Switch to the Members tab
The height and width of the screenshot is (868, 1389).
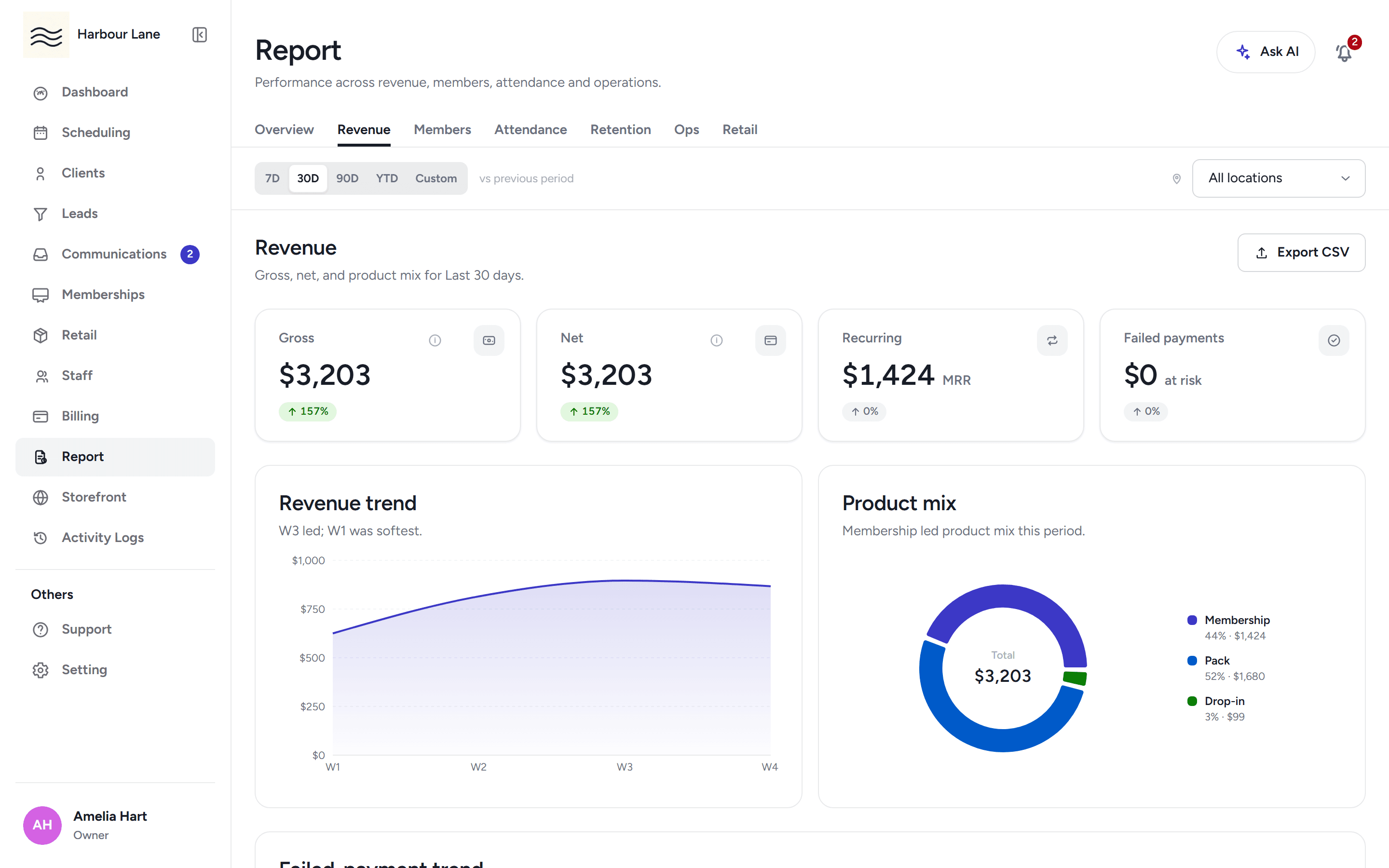pyautogui.click(x=443, y=130)
